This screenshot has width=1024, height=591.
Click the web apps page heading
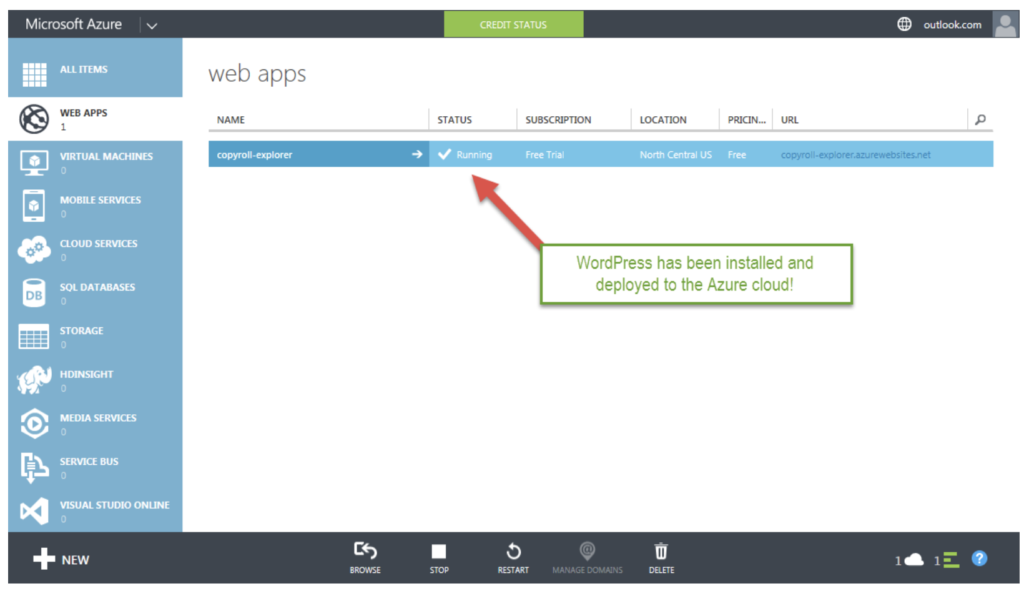click(x=257, y=74)
